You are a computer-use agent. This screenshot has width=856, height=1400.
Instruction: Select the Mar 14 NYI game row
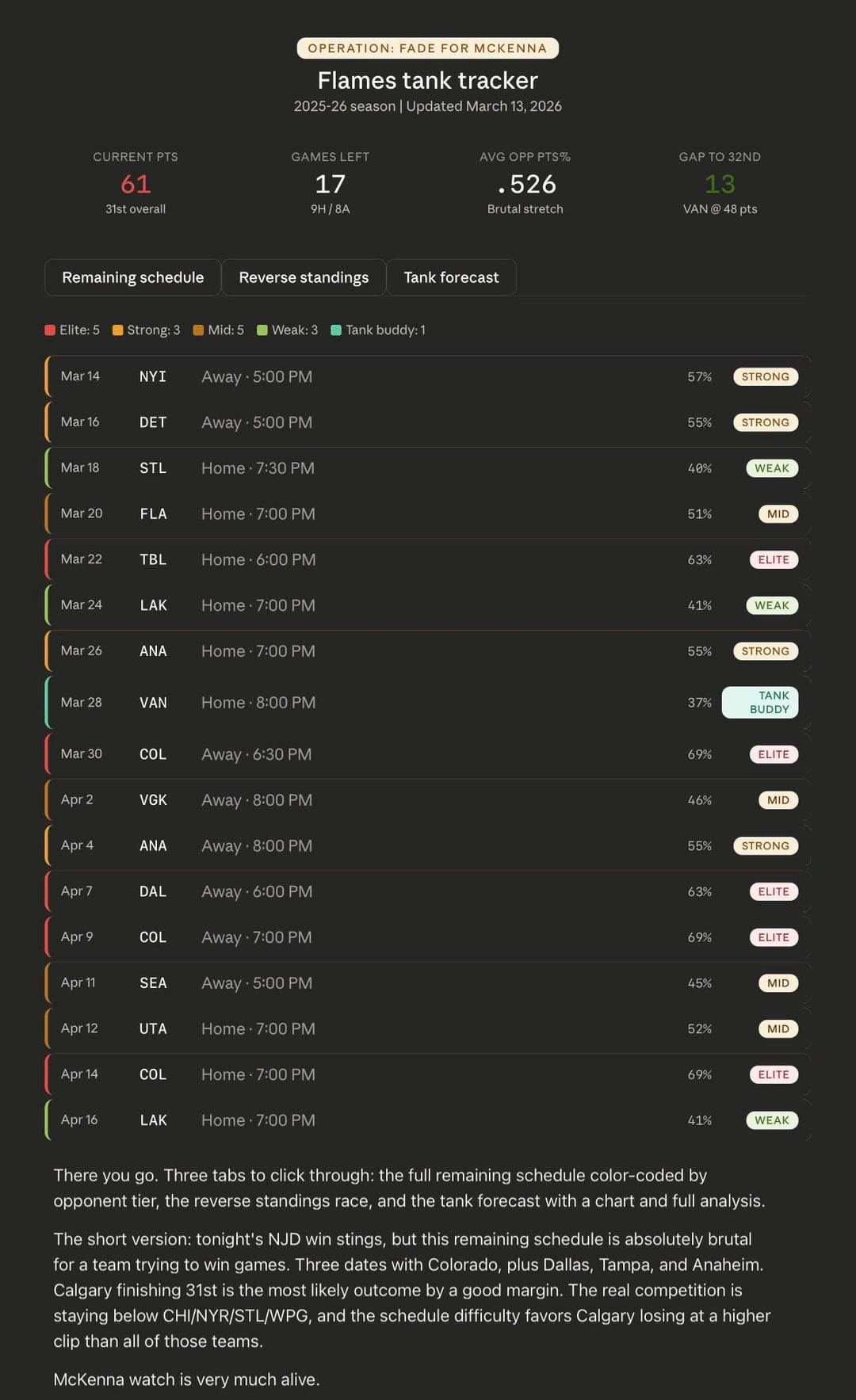coord(427,377)
